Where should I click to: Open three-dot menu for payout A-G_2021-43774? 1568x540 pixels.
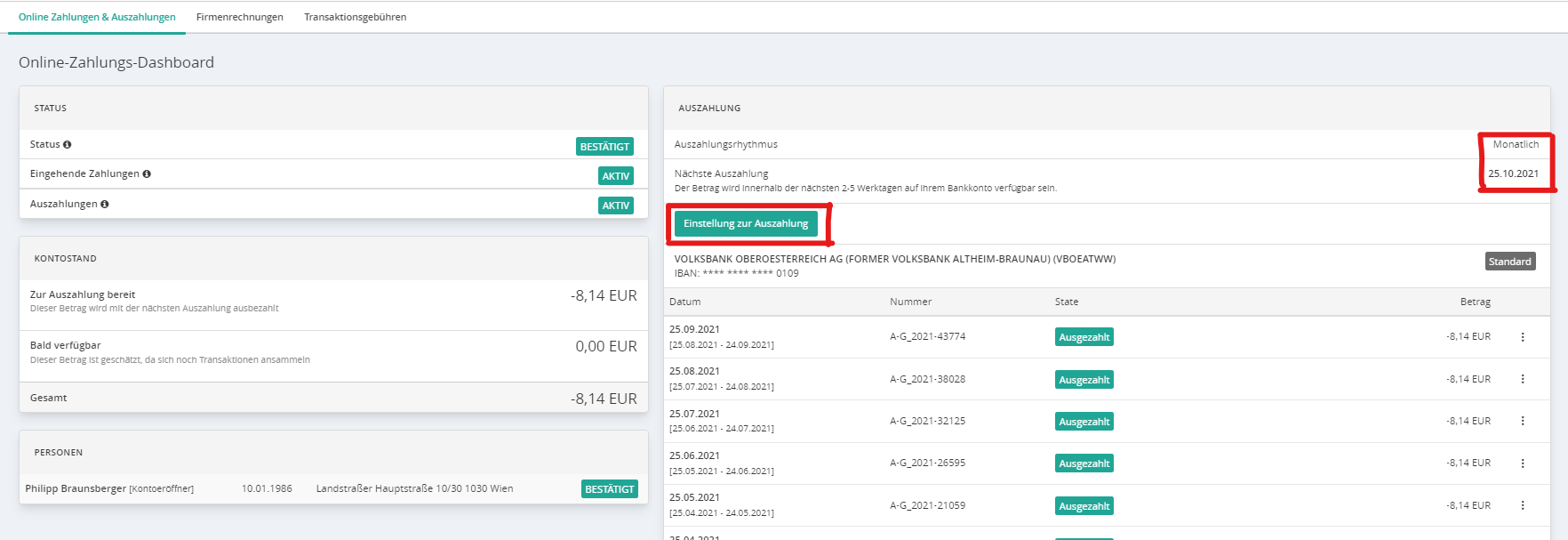click(x=1523, y=337)
